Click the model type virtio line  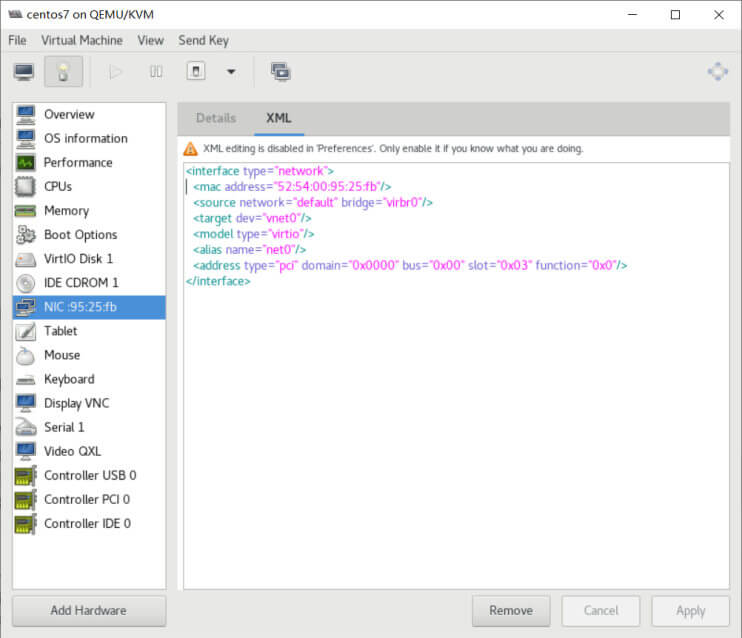point(254,234)
